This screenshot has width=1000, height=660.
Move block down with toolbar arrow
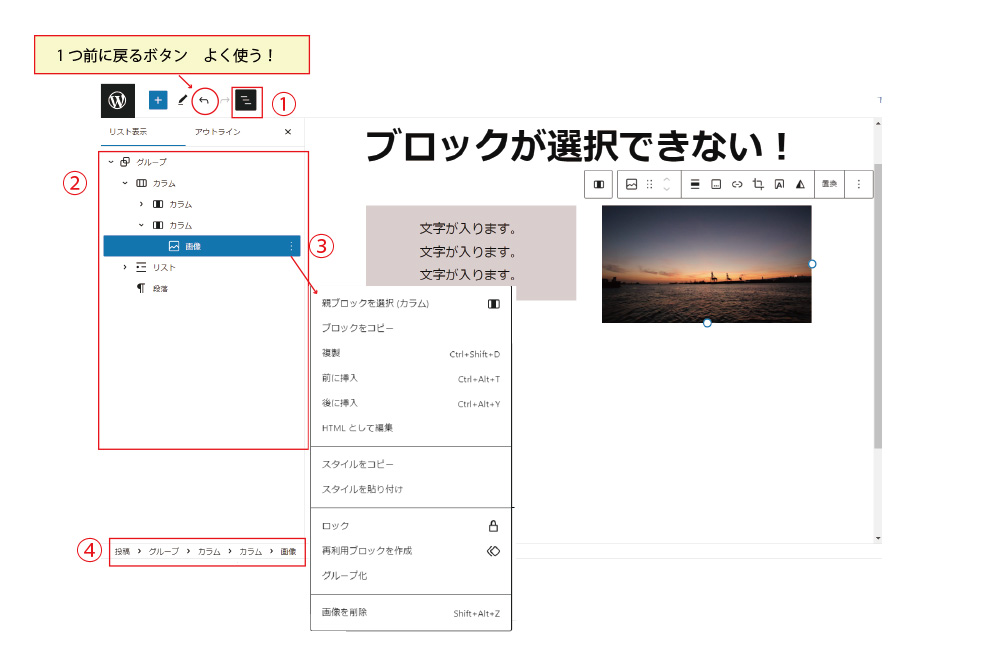click(x=667, y=189)
